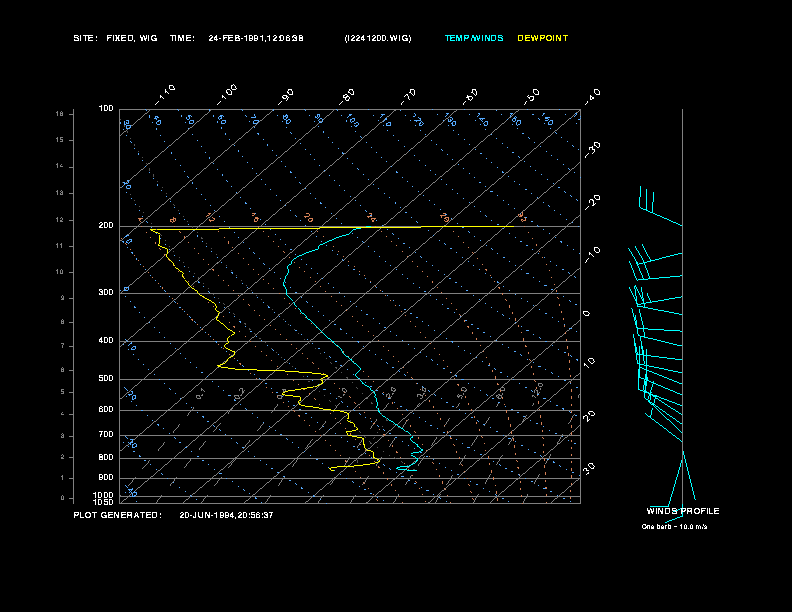Click temperature label -110 along top
This screenshot has height=612, width=792.
tap(165, 95)
